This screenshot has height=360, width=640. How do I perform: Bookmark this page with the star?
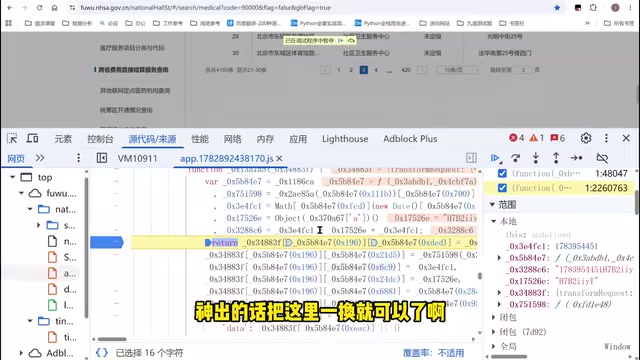coord(557,8)
